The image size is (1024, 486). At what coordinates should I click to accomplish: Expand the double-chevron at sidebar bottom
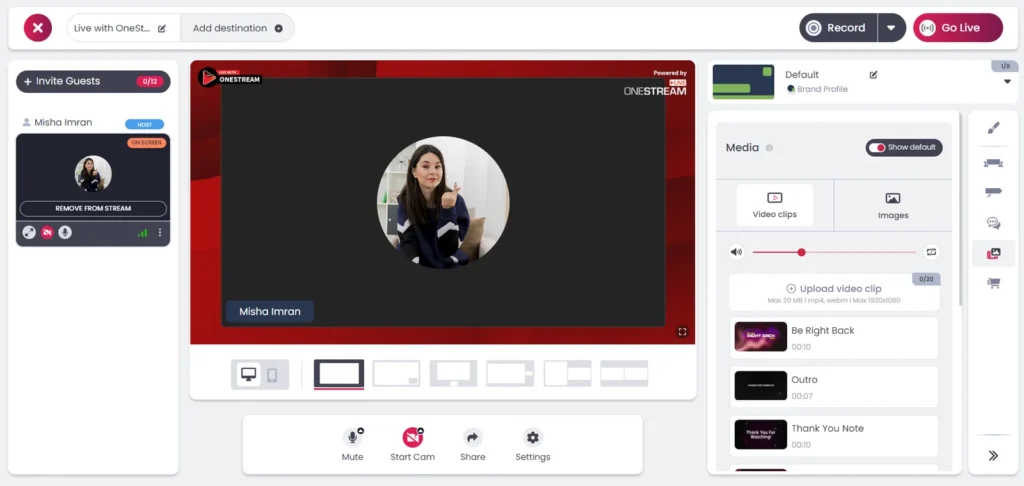[x=993, y=455]
